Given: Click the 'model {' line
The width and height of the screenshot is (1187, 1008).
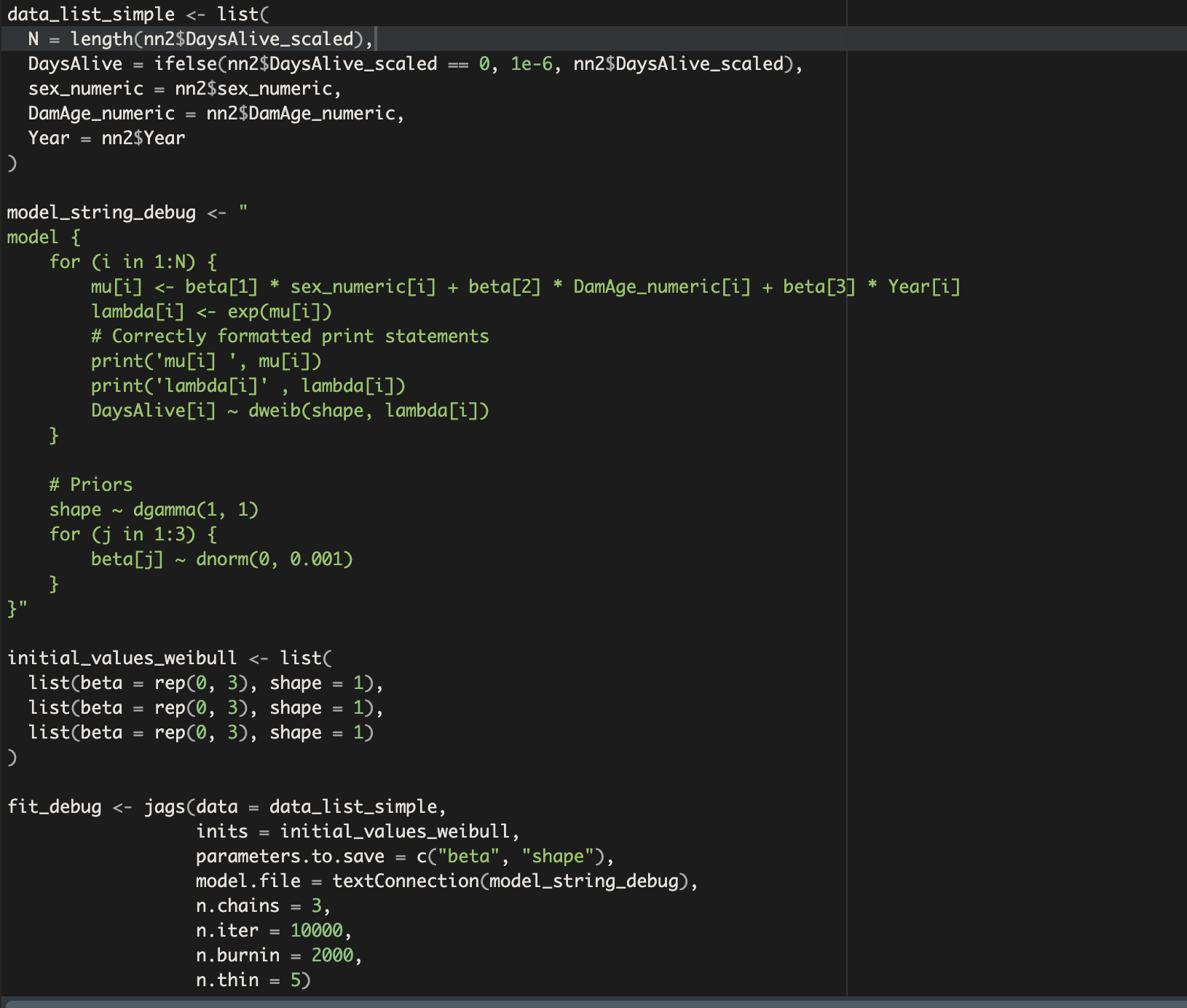Looking at the screenshot, I should (44, 237).
